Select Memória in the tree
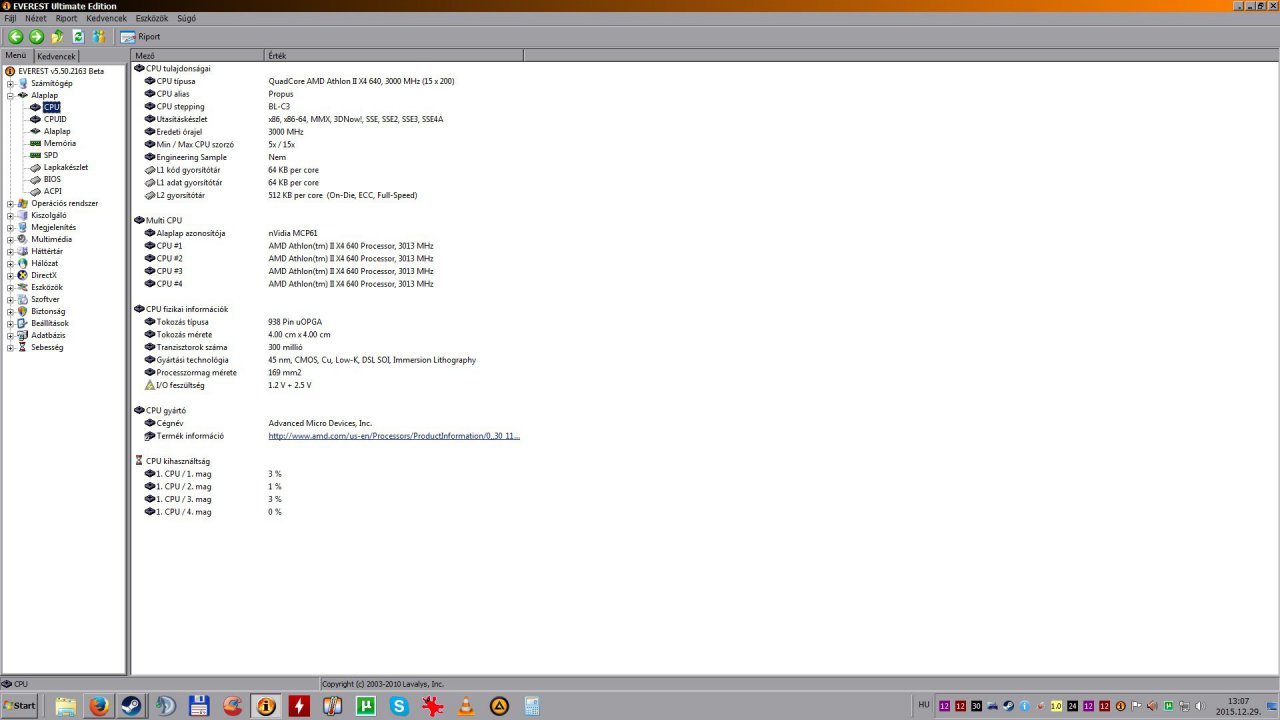Viewport: 1280px width, 720px height. (x=59, y=143)
